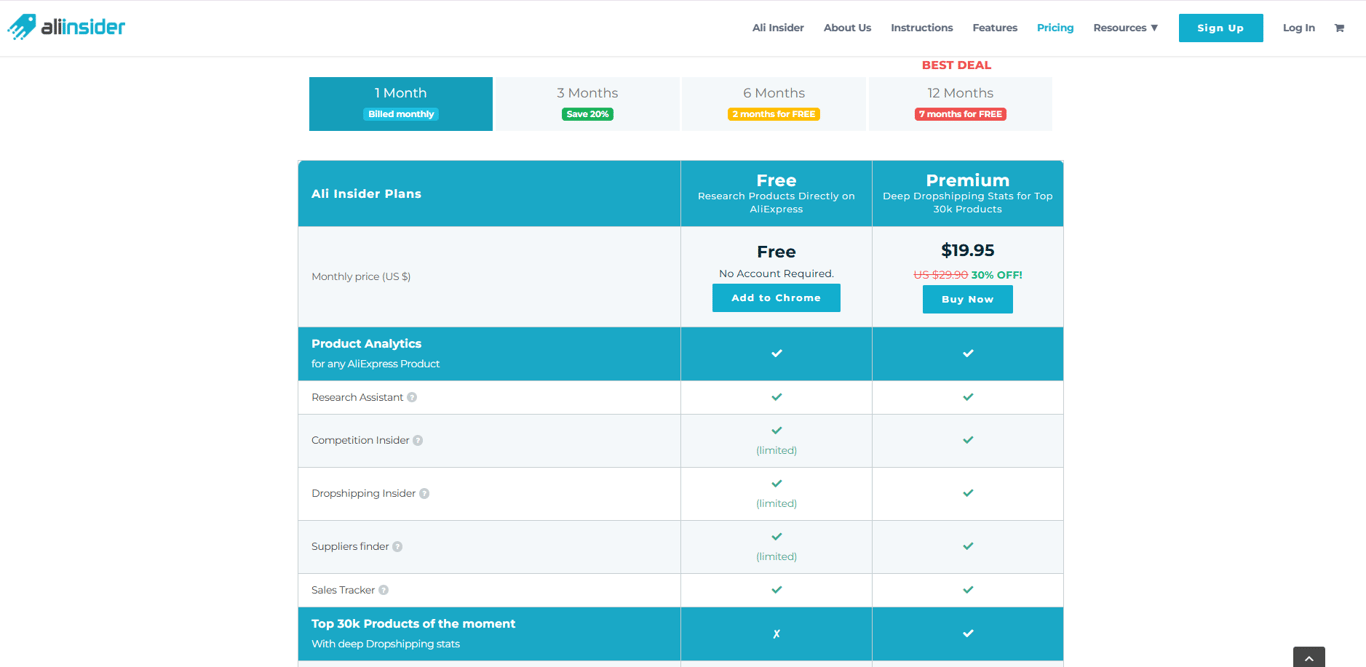Image resolution: width=1366 pixels, height=667 pixels.
Task: Open the About Us page
Action: [847, 28]
